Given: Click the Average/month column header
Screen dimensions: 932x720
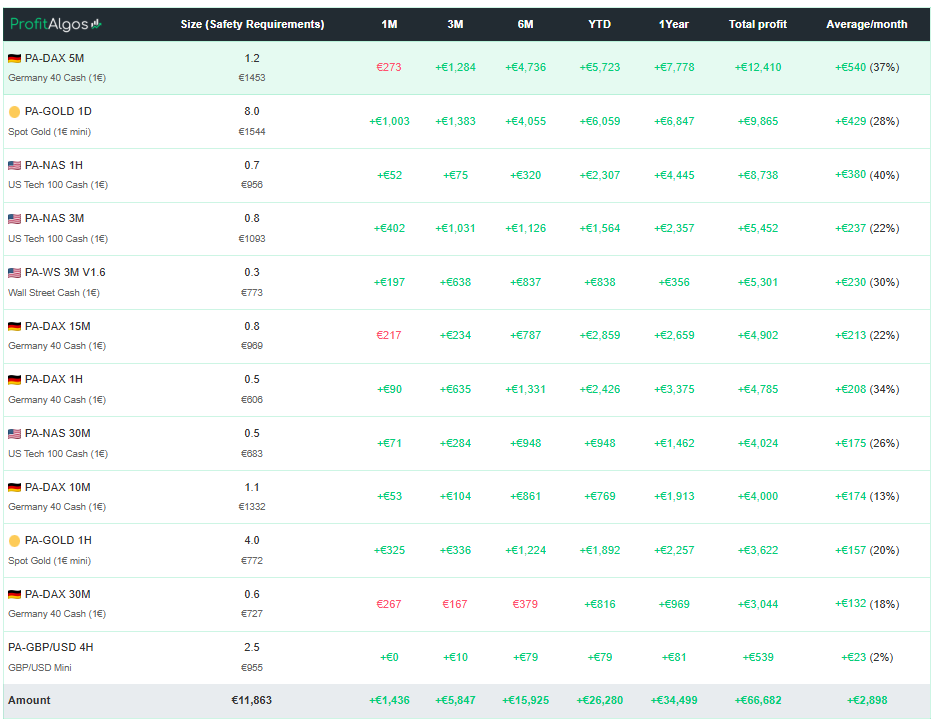Looking at the screenshot, I should [x=866, y=24].
